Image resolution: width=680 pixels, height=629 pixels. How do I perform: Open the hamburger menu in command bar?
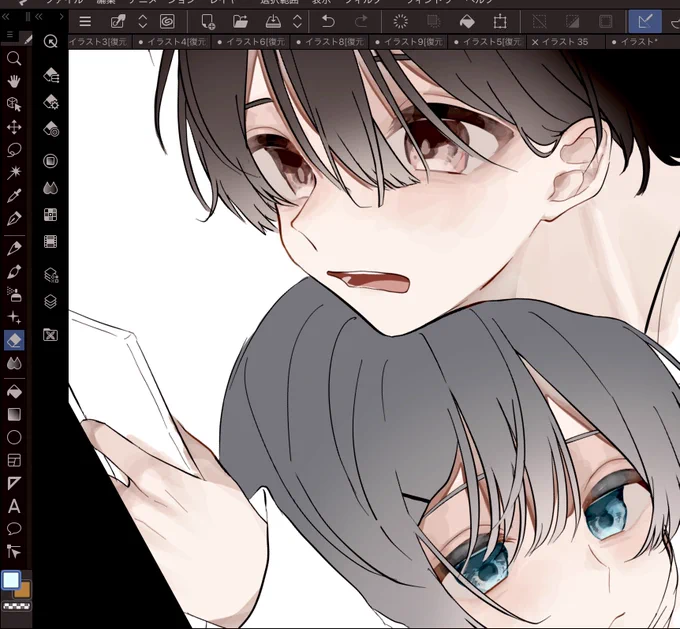[85, 21]
